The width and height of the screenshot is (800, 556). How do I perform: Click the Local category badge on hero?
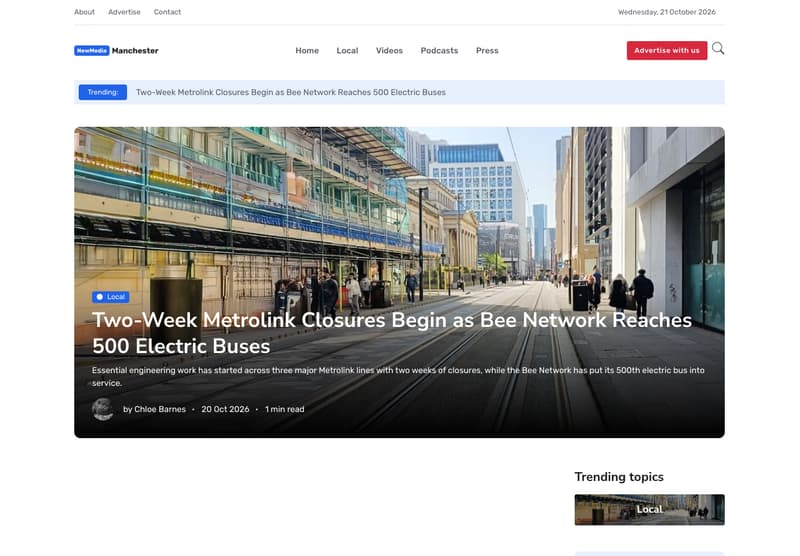coord(111,297)
